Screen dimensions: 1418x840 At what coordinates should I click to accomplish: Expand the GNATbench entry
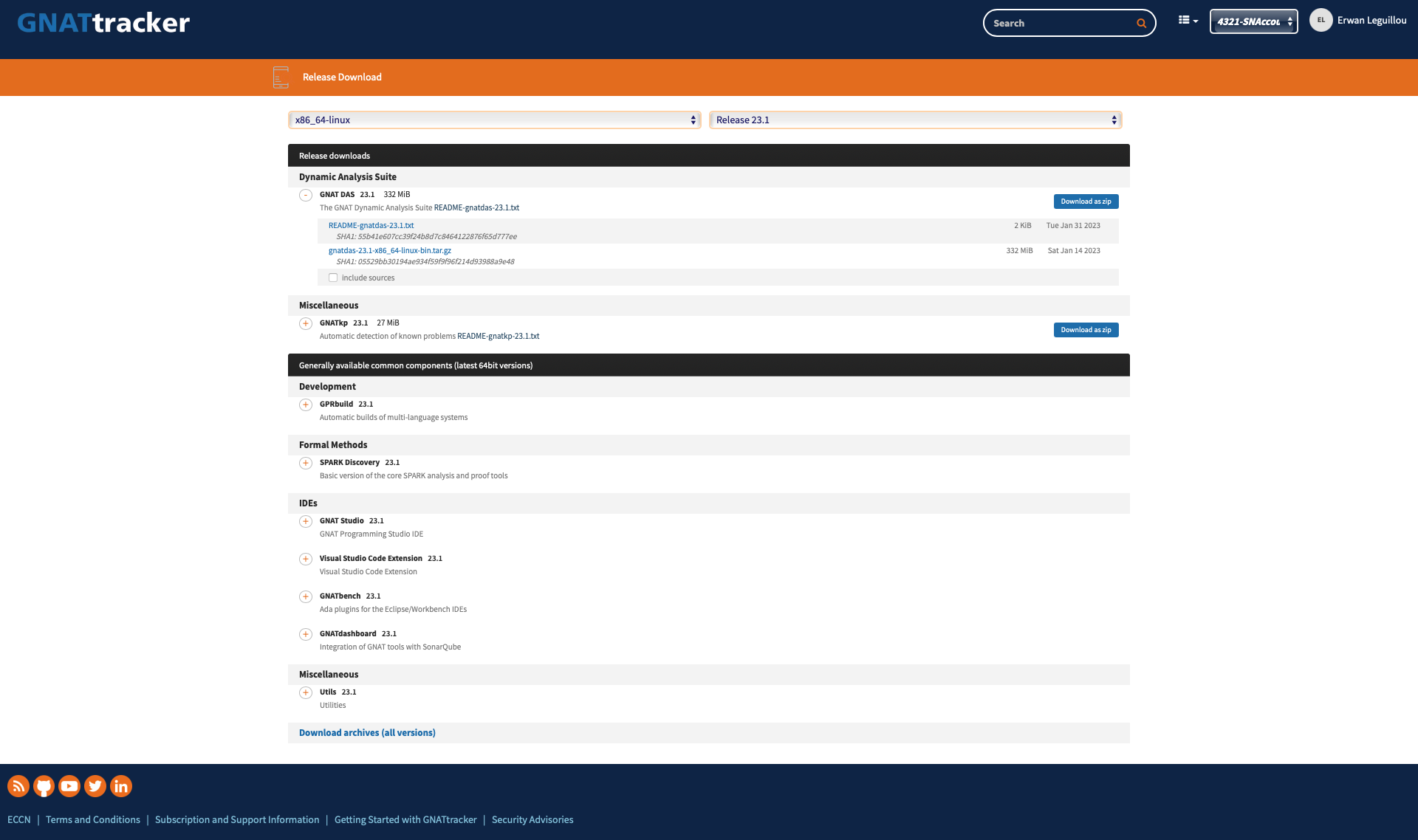coord(306,596)
